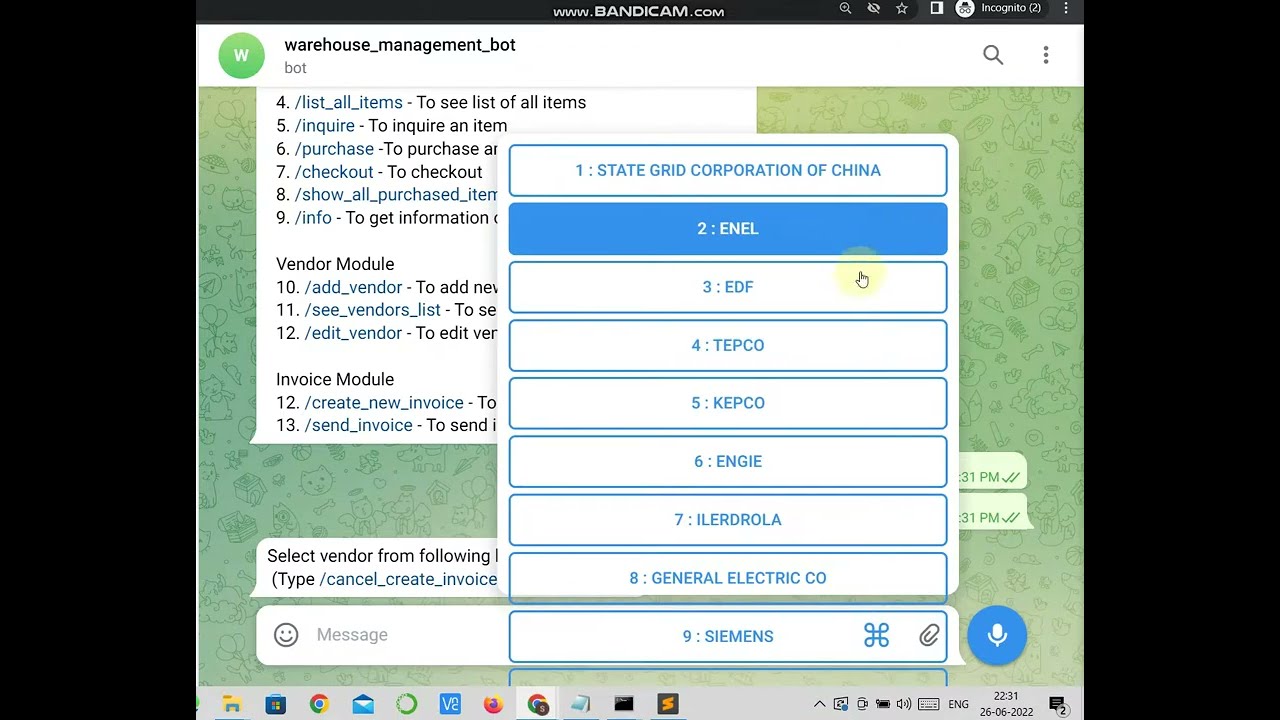Screen dimensions: 1280x720
Task: Open the Notepad-like taskbar icon
Action: tap(580, 705)
